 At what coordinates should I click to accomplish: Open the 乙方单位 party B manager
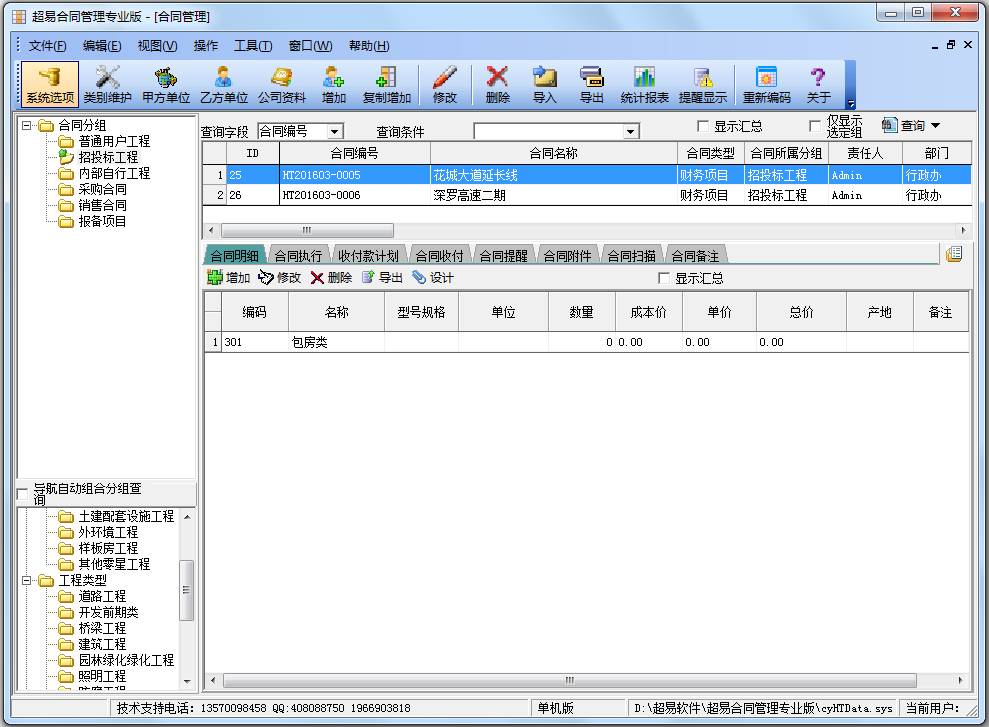(224, 84)
